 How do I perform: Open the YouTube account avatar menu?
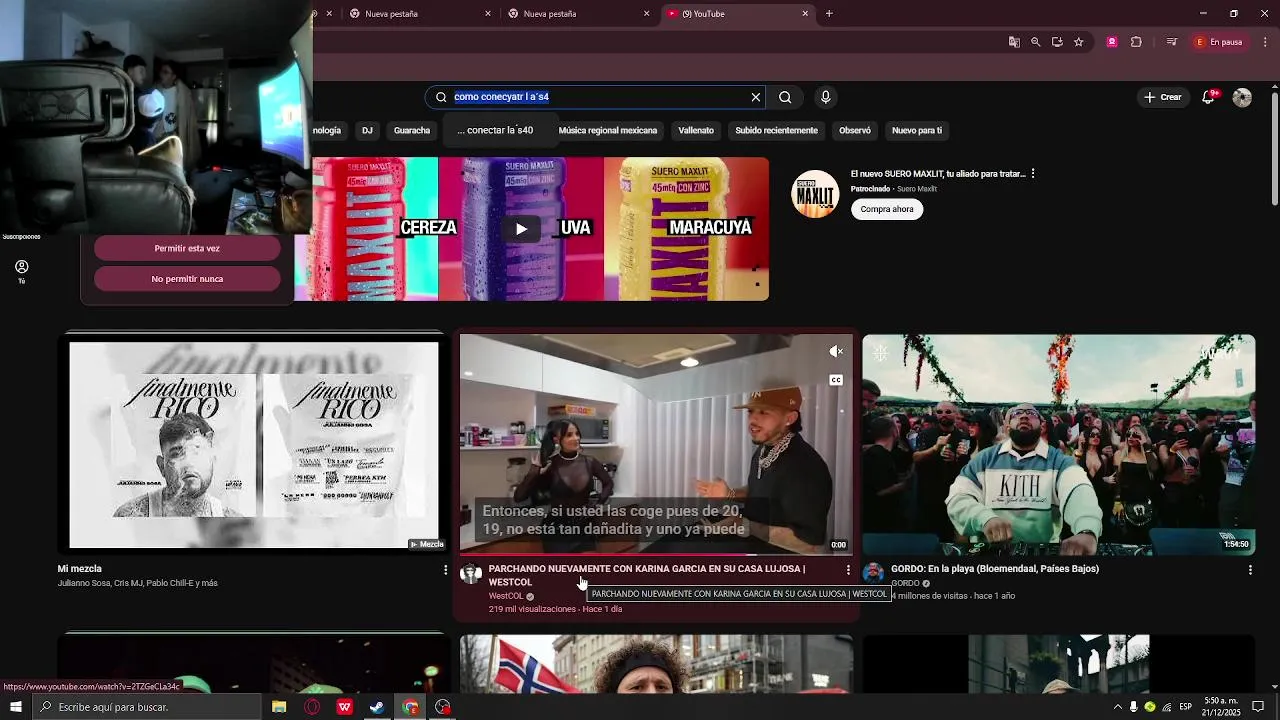click(x=1242, y=97)
